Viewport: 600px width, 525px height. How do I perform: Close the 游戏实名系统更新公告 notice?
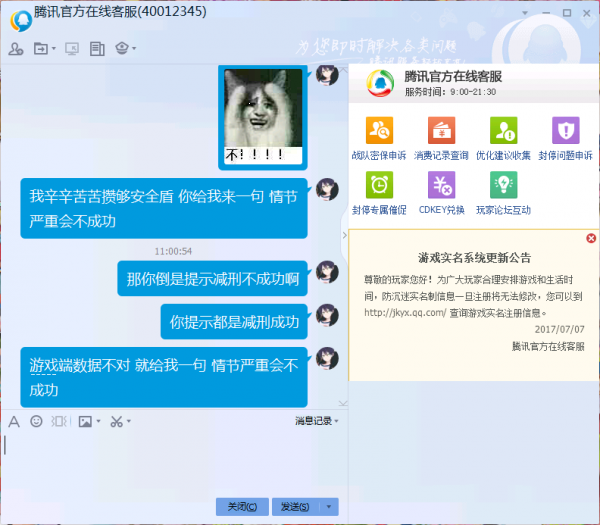[591, 238]
